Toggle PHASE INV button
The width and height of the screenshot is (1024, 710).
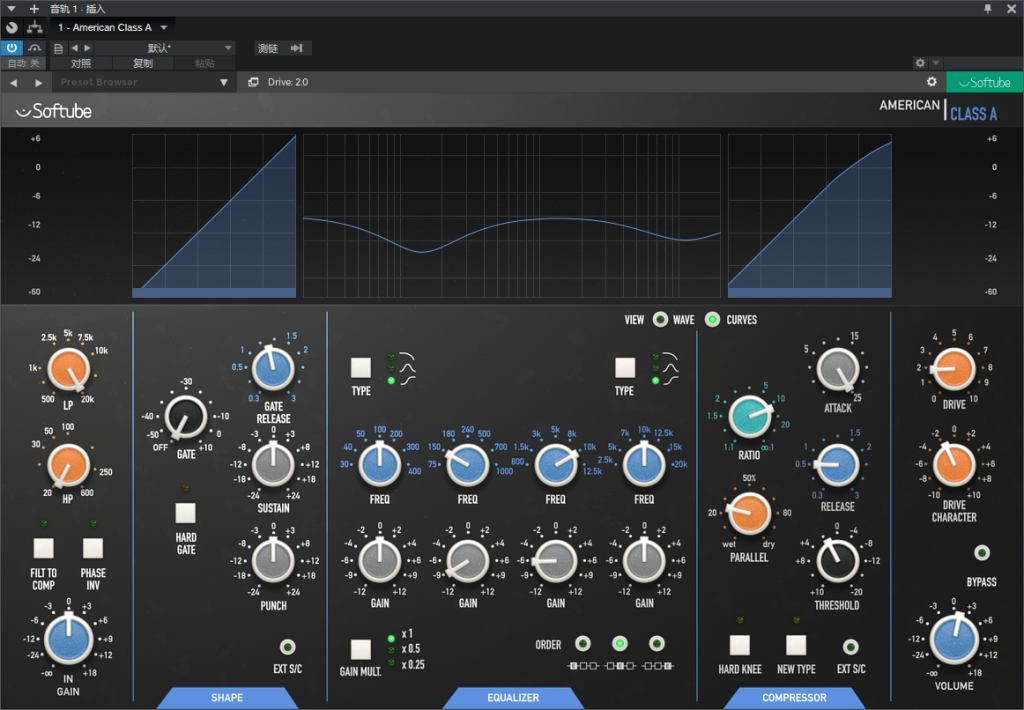(93, 548)
